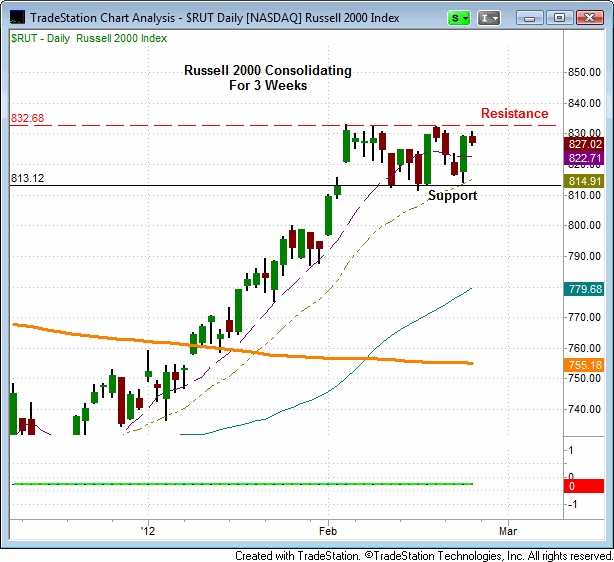This screenshot has width=614, height=562.
Task: Maximize the Chart Analysis window
Action: (x=559, y=18)
